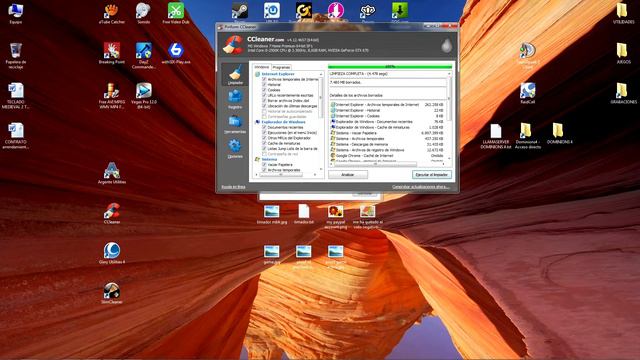Select the UTILIDADES folder on desktop

coord(623,13)
